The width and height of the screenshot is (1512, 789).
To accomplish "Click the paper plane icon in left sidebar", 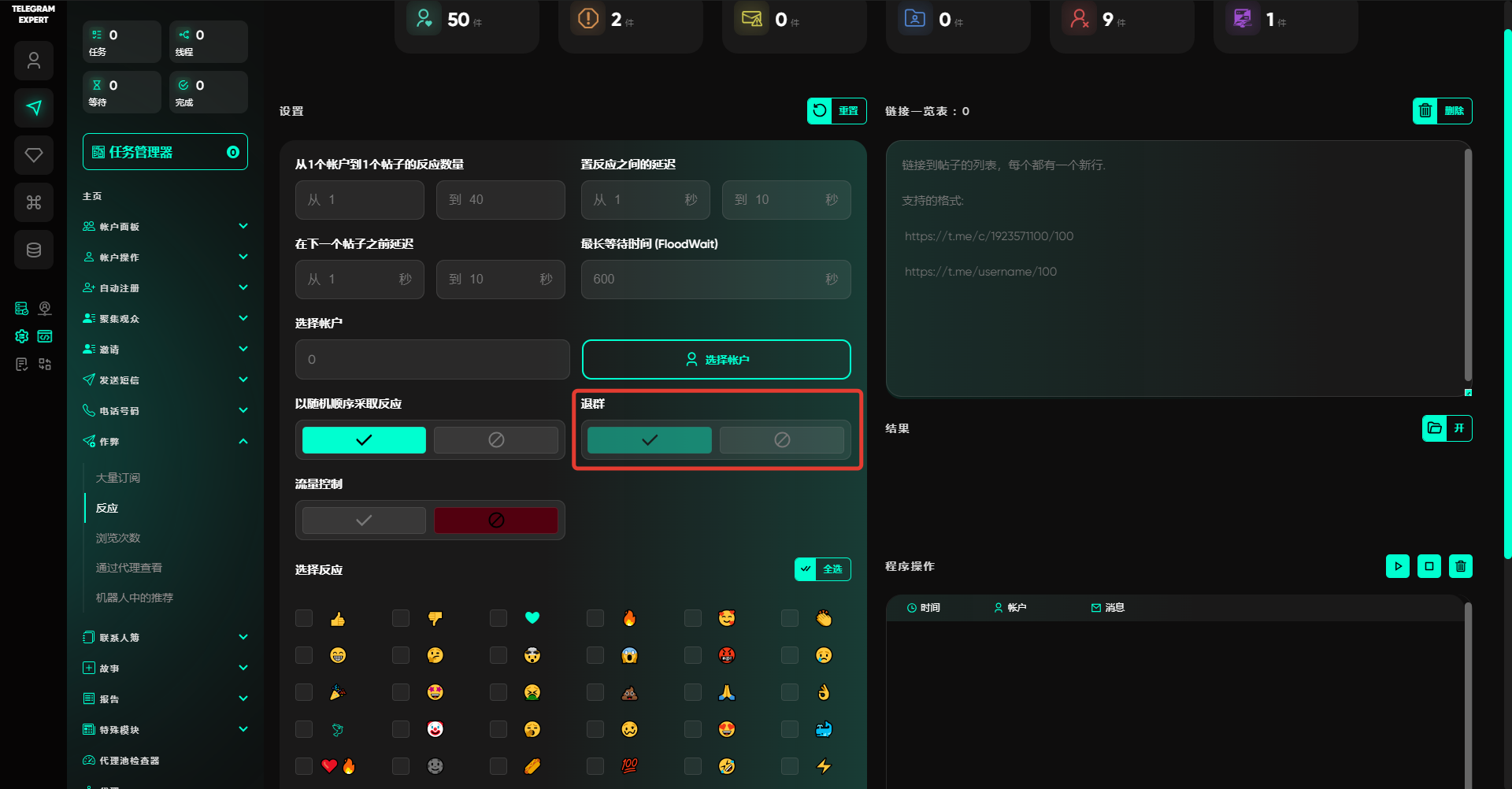I will coord(34,108).
